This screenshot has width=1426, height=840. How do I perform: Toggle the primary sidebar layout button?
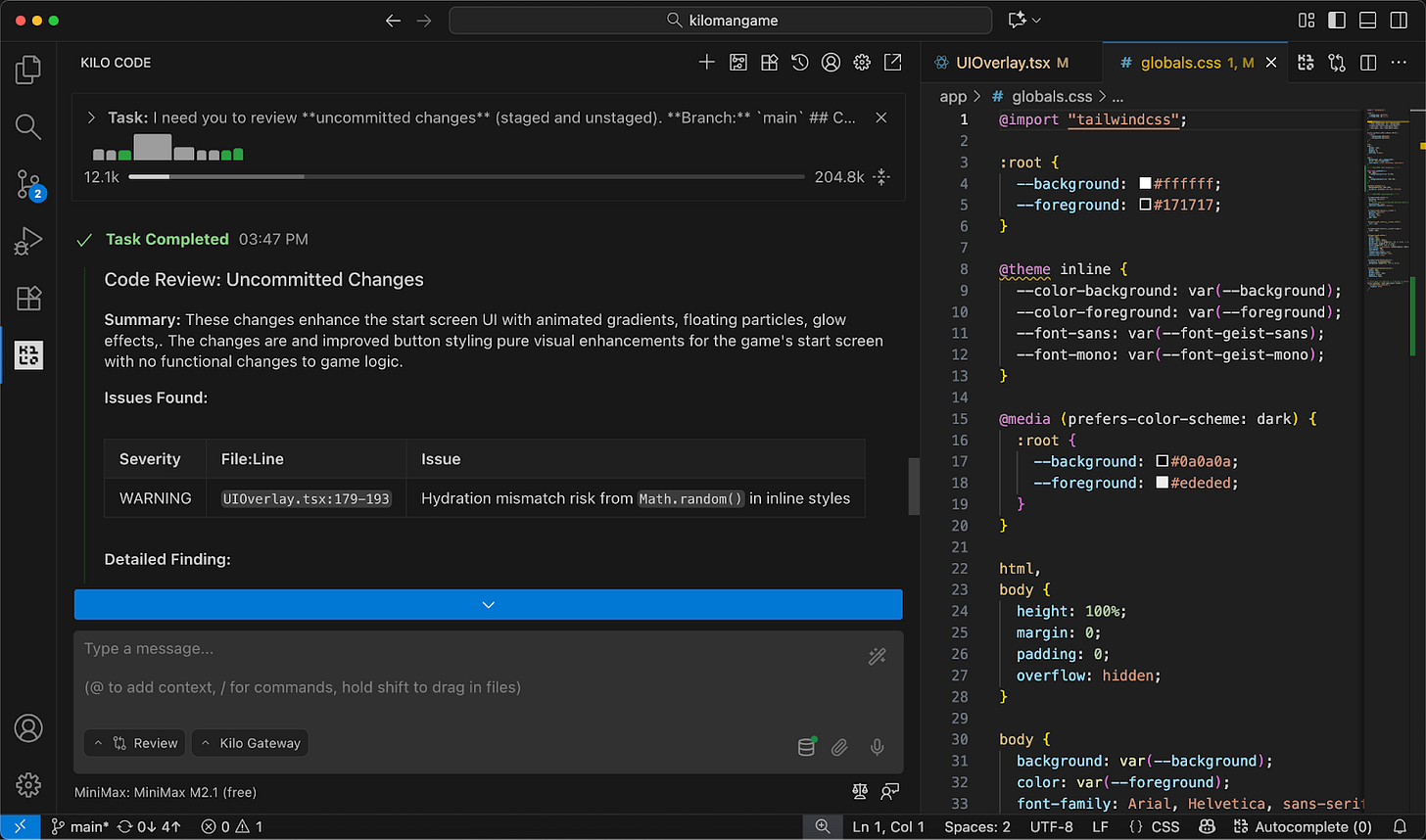click(x=1337, y=21)
